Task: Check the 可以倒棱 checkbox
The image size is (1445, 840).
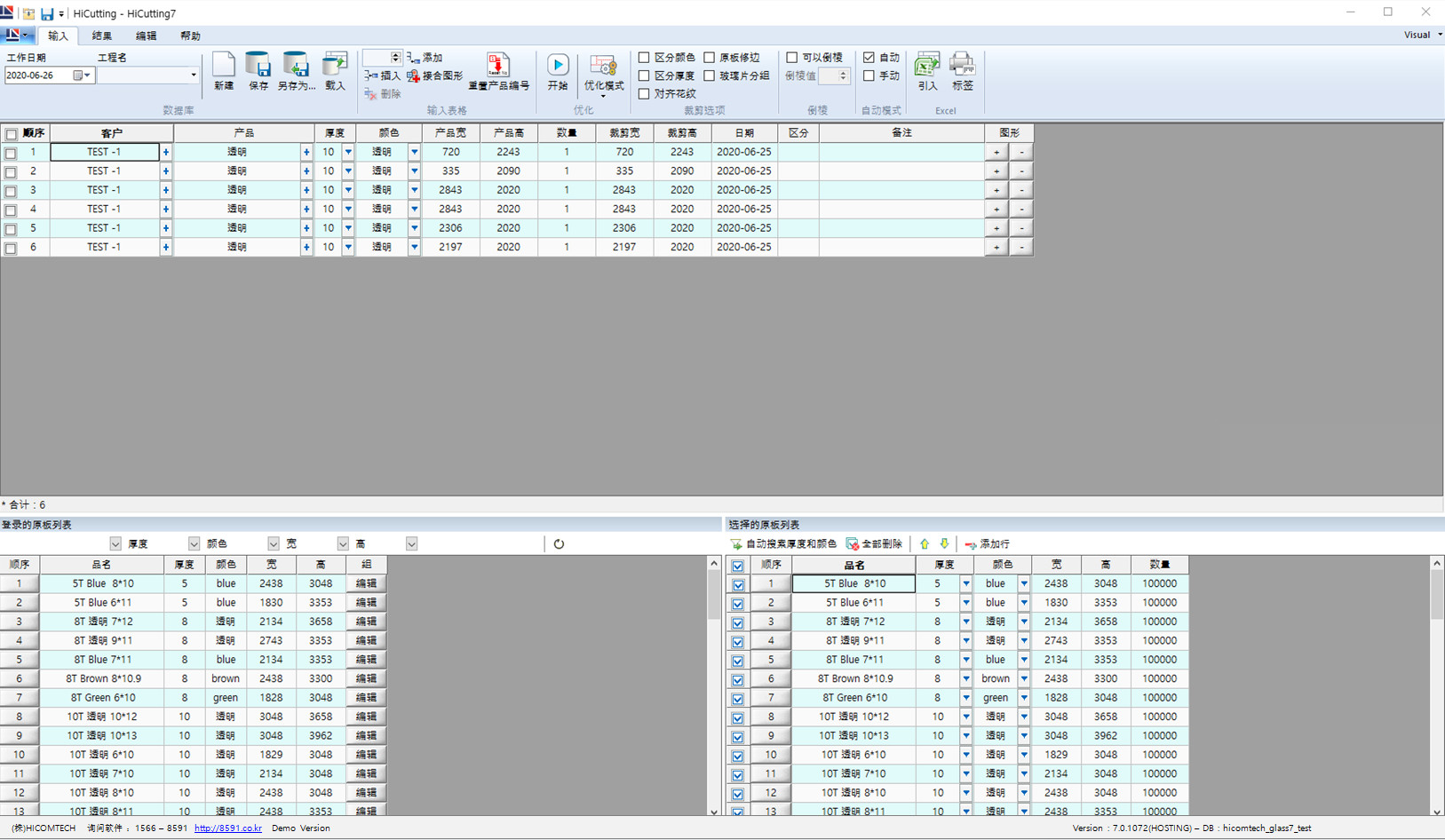Action: tap(792, 58)
